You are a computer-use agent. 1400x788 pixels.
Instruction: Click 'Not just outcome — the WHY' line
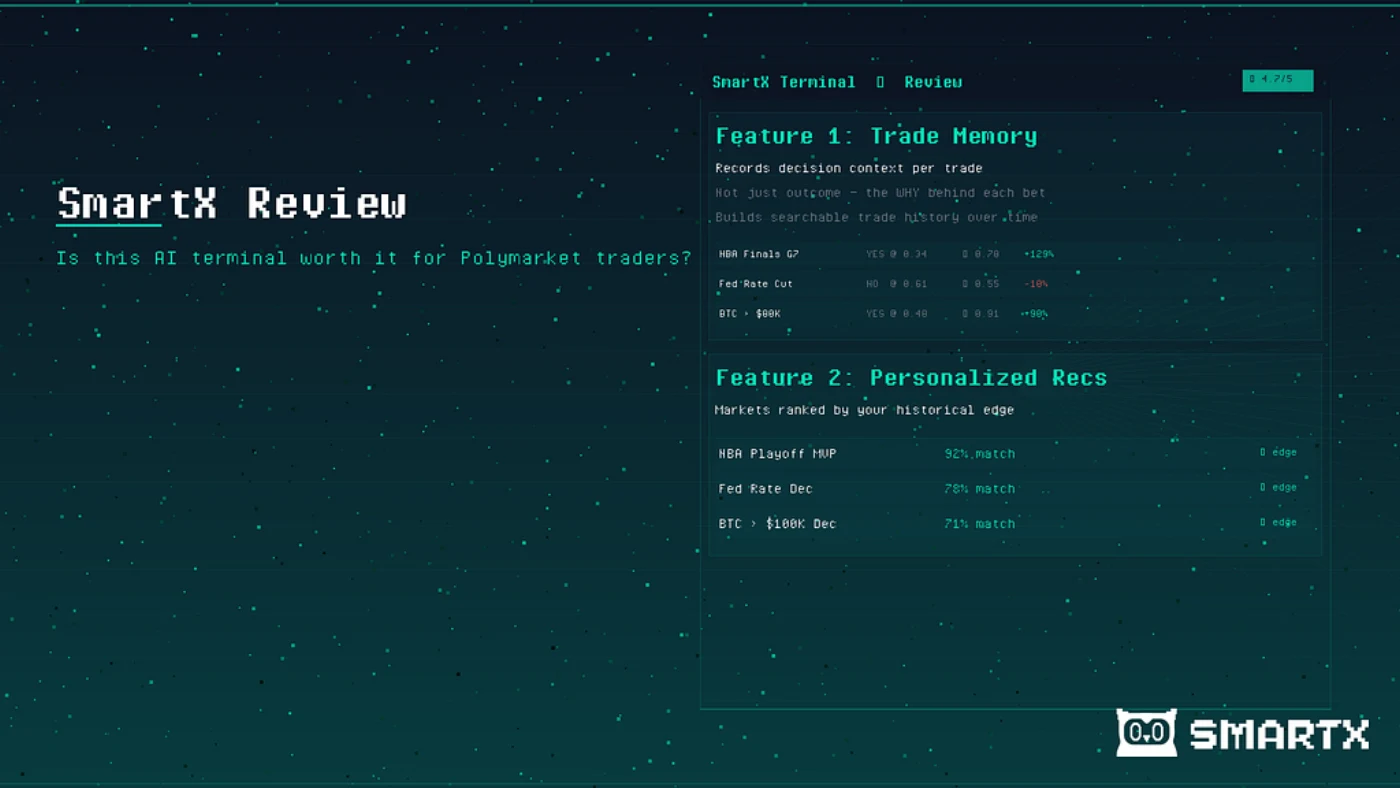pos(880,192)
